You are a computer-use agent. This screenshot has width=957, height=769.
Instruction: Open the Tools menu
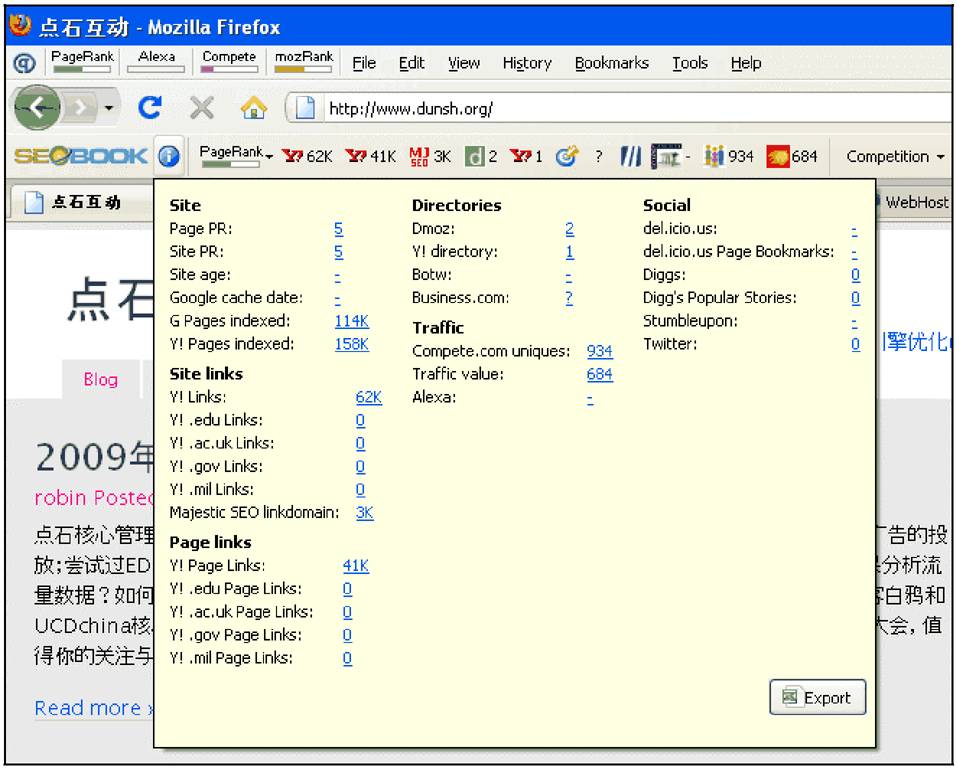(690, 63)
